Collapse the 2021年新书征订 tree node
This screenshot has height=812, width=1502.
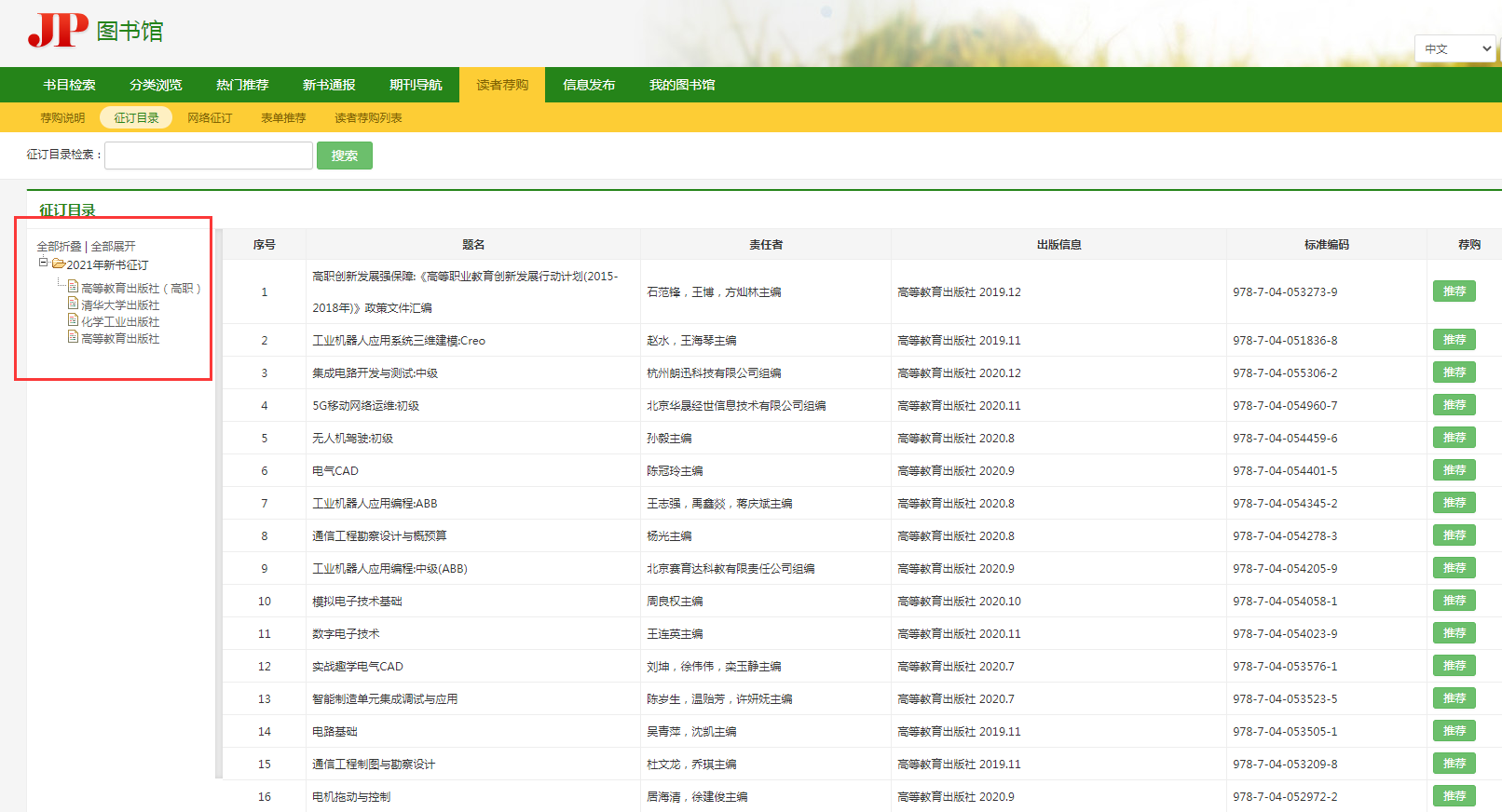(x=43, y=263)
